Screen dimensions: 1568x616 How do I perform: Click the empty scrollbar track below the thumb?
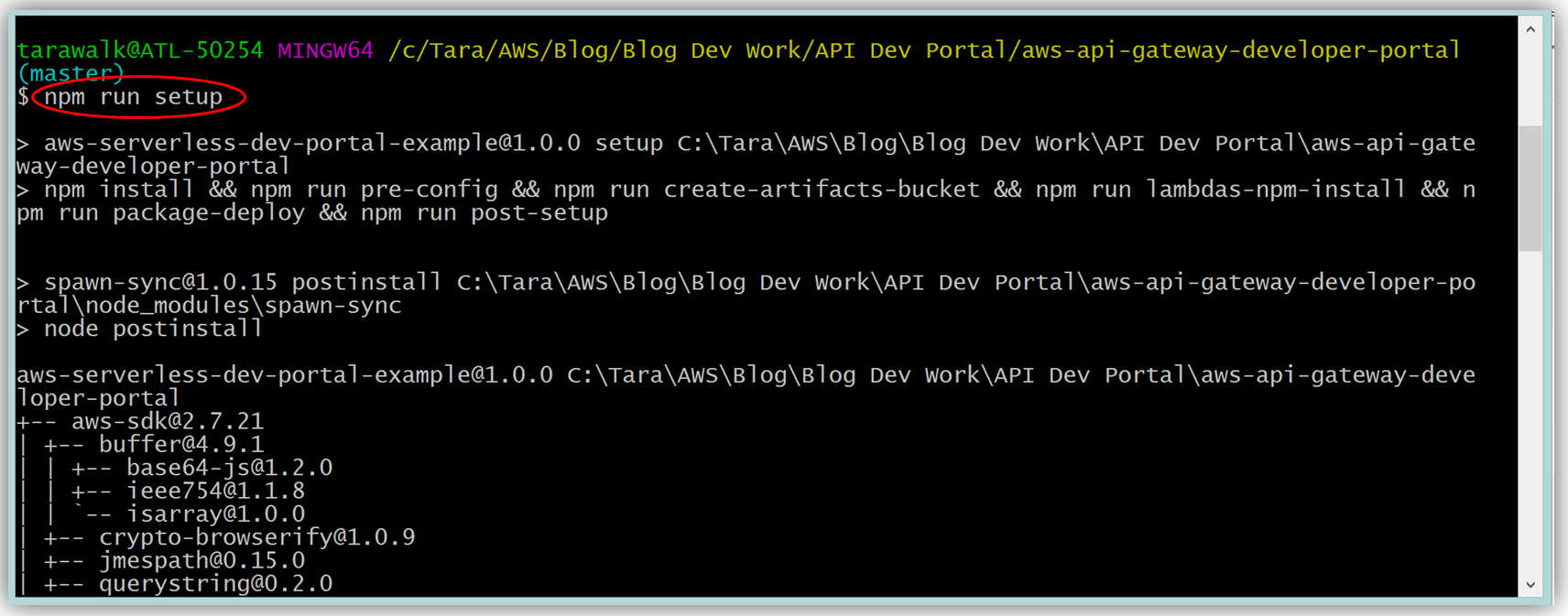click(1530, 412)
